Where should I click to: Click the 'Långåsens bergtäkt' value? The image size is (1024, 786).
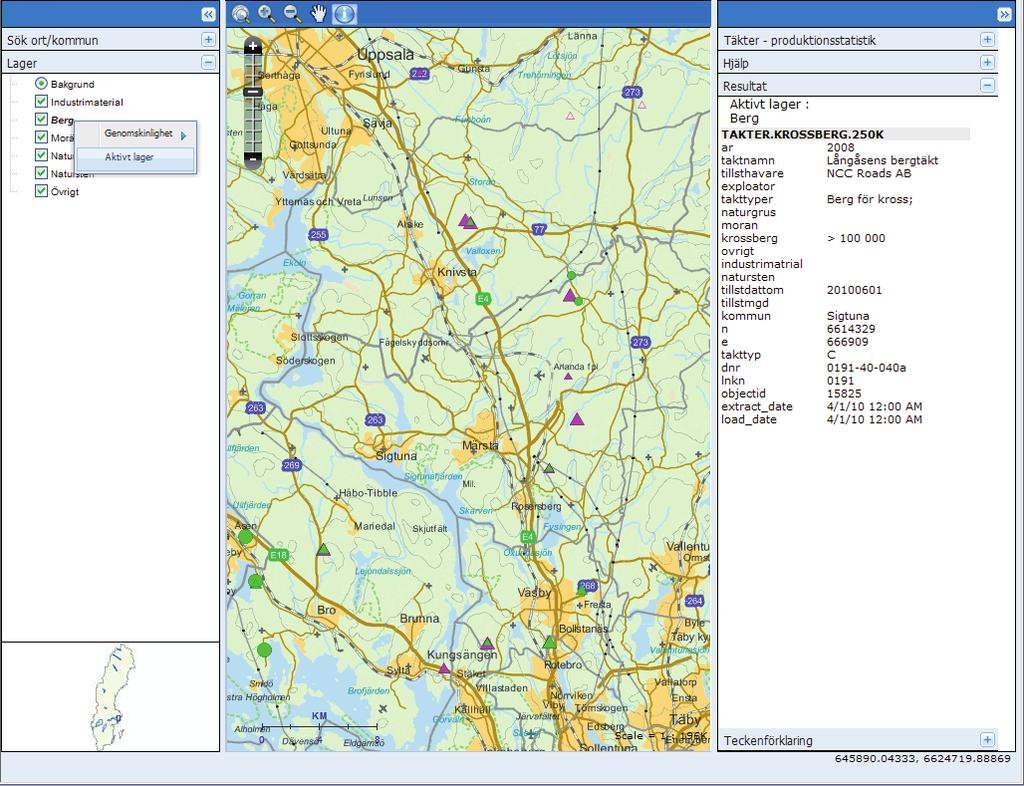pos(882,161)
